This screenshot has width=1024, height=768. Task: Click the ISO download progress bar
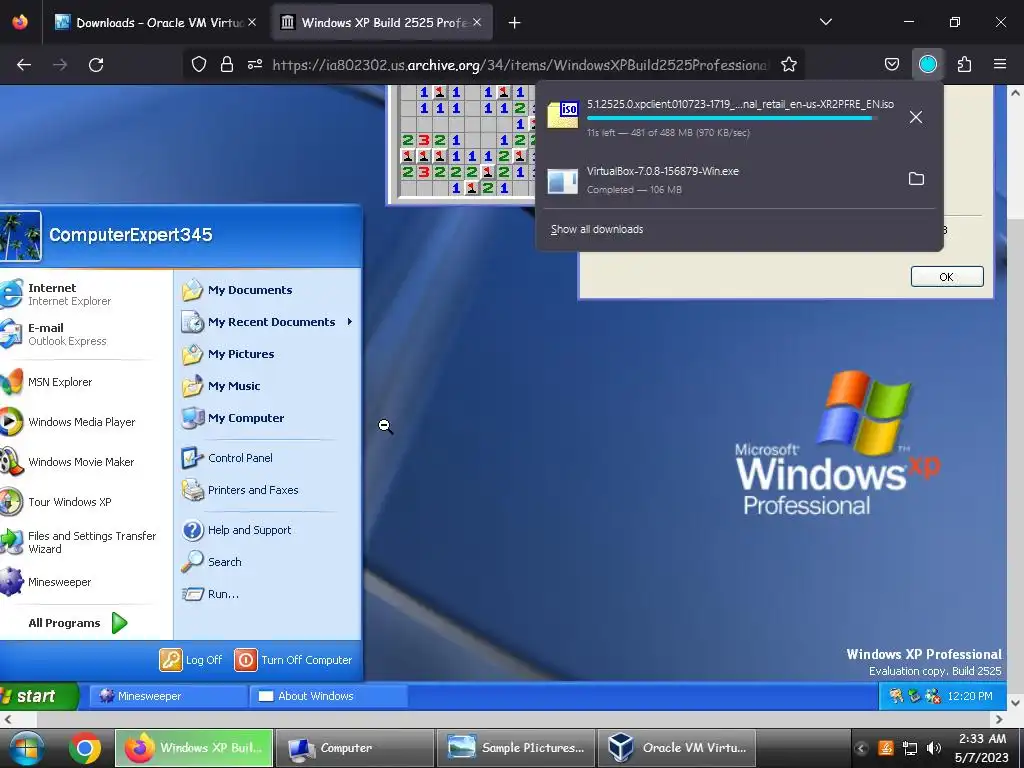click(x=731, y=118)
